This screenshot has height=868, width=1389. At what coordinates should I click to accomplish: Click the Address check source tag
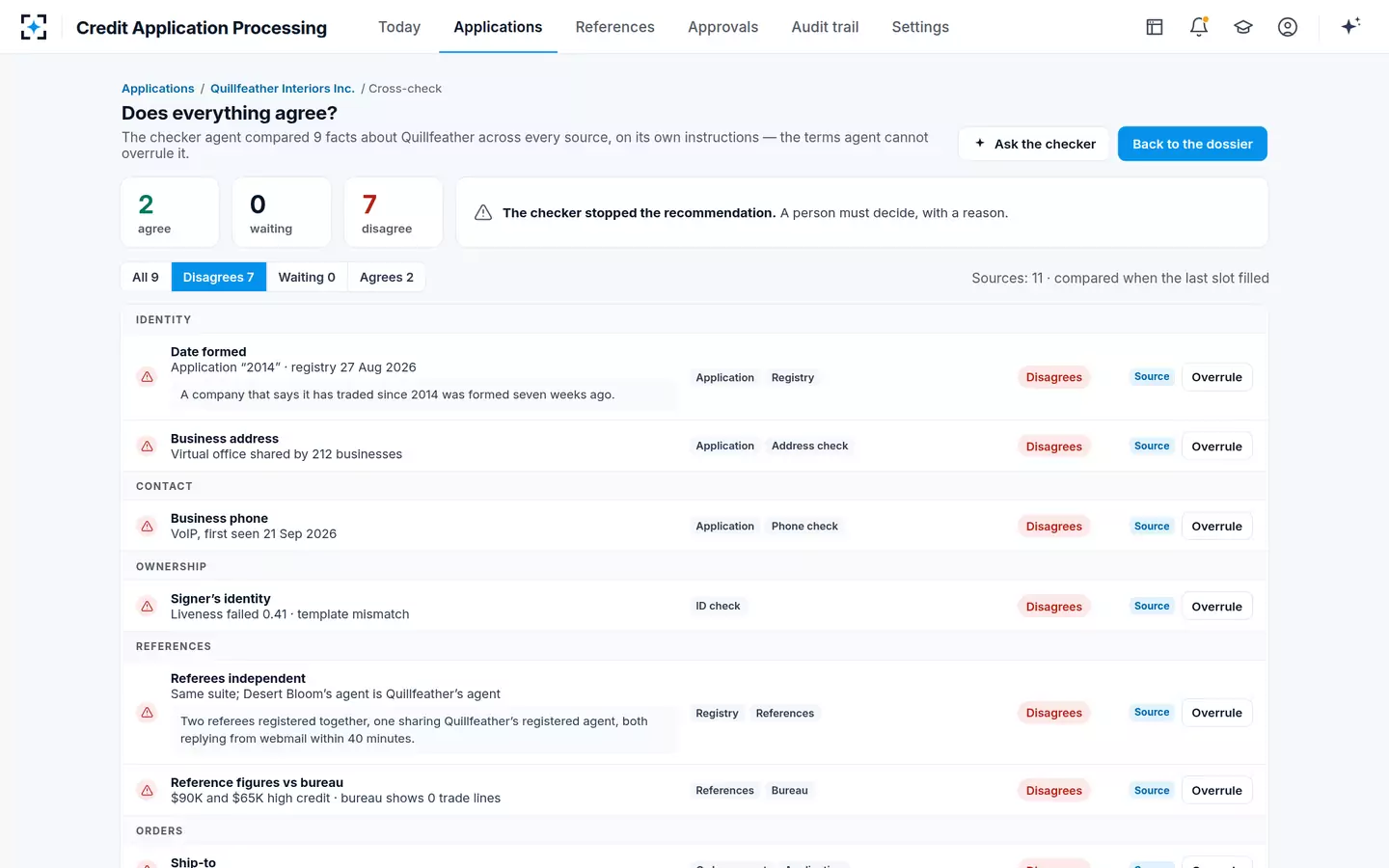coord(809,446)
